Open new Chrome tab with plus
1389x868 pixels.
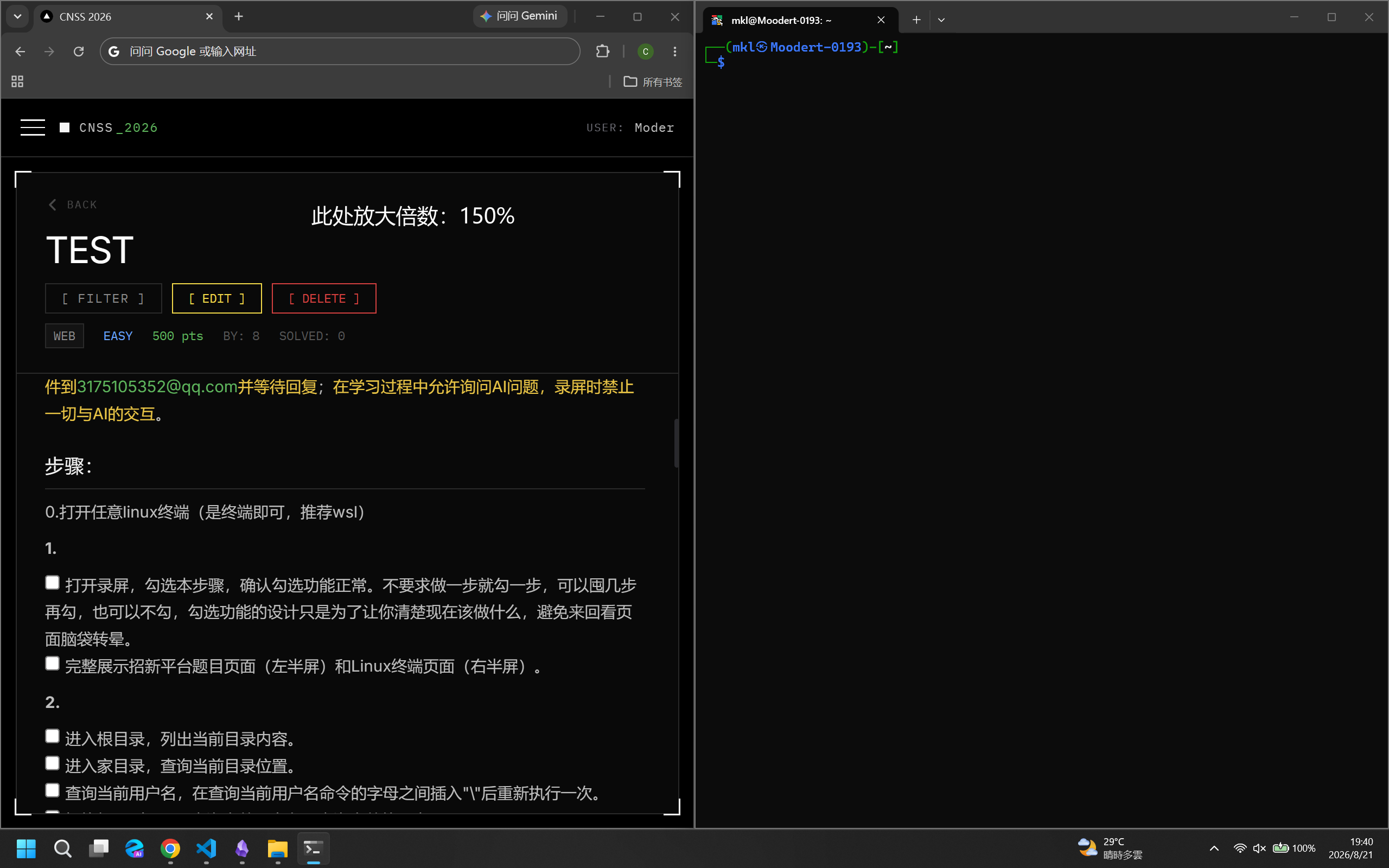pyautogui.click(x=239, y=17)
